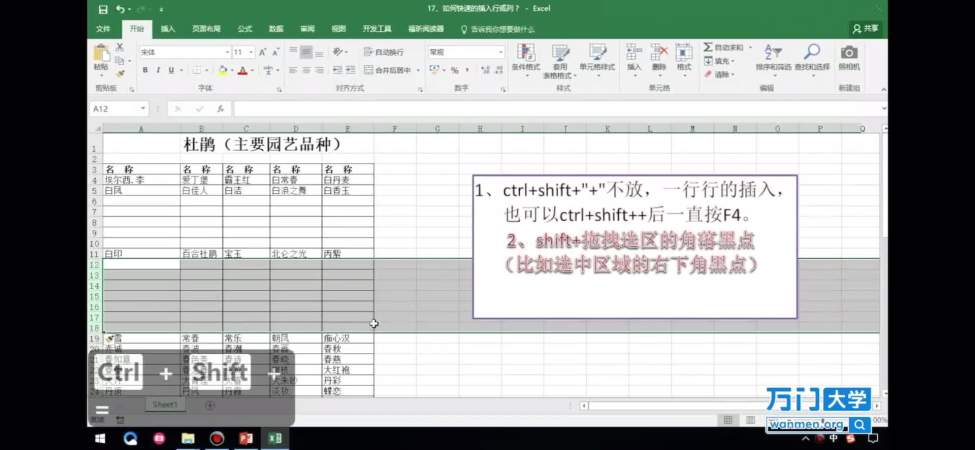The image size is (975, 450).
Task: Click the formula bar input
Action: (557, 109)
